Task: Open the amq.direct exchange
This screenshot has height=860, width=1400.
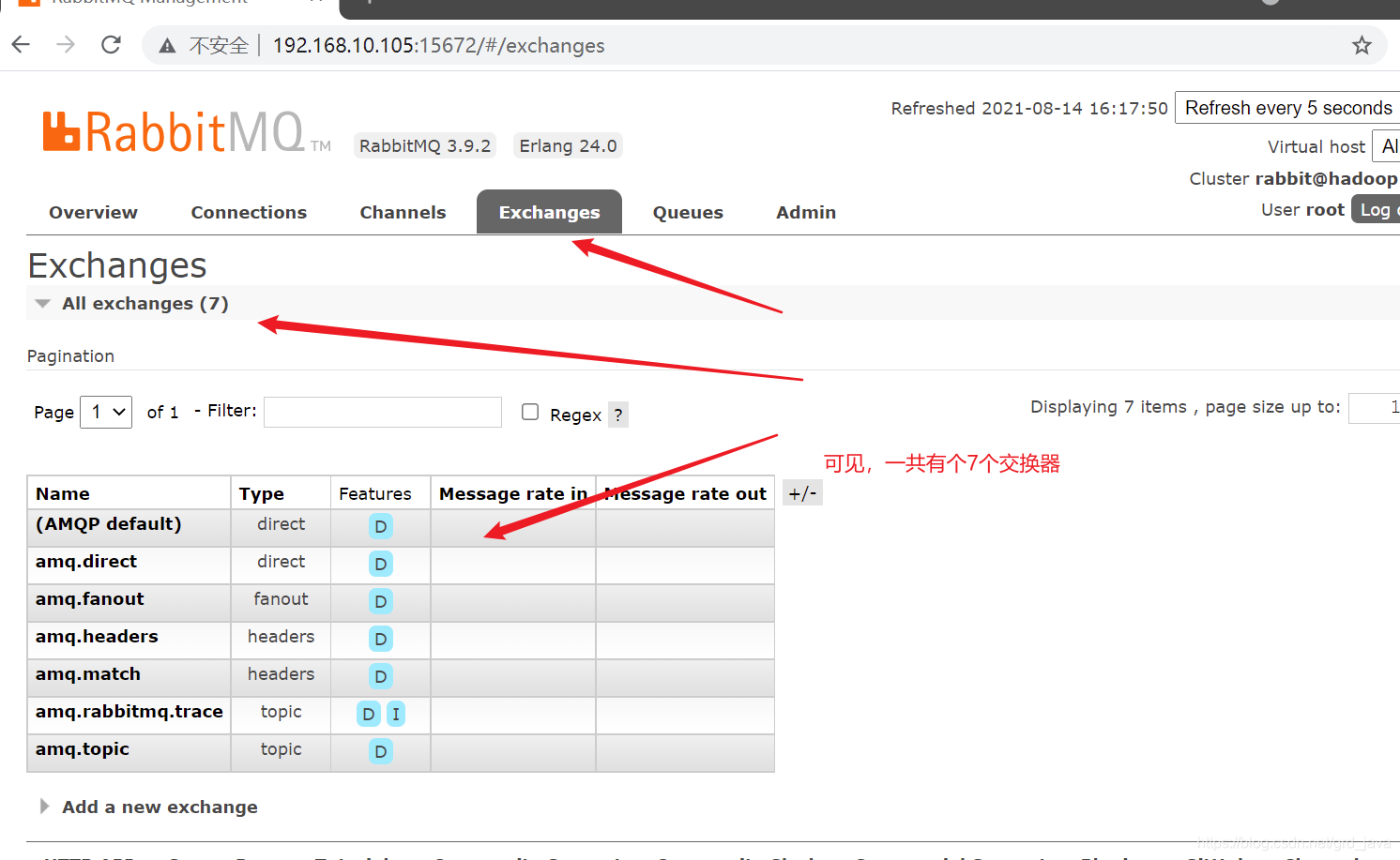Action: [86, 562]
